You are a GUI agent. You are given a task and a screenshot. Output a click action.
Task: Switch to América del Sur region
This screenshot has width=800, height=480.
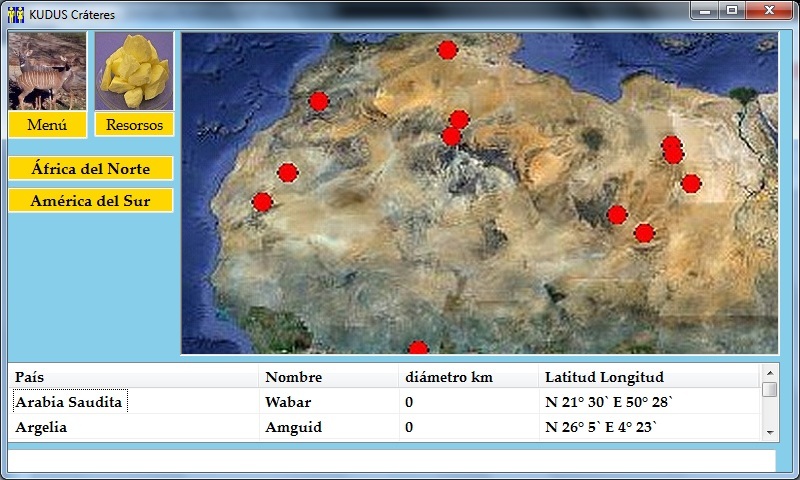tap(90, 201)
